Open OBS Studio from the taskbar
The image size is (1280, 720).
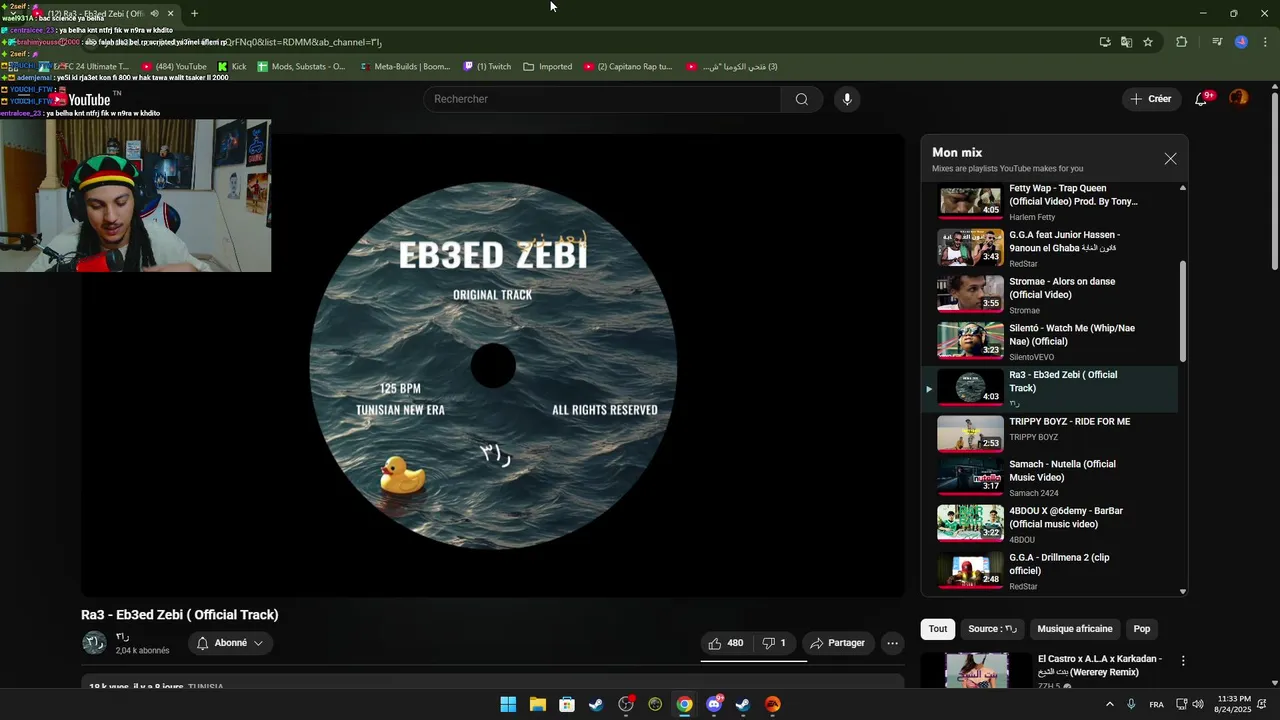click(626, 704)
